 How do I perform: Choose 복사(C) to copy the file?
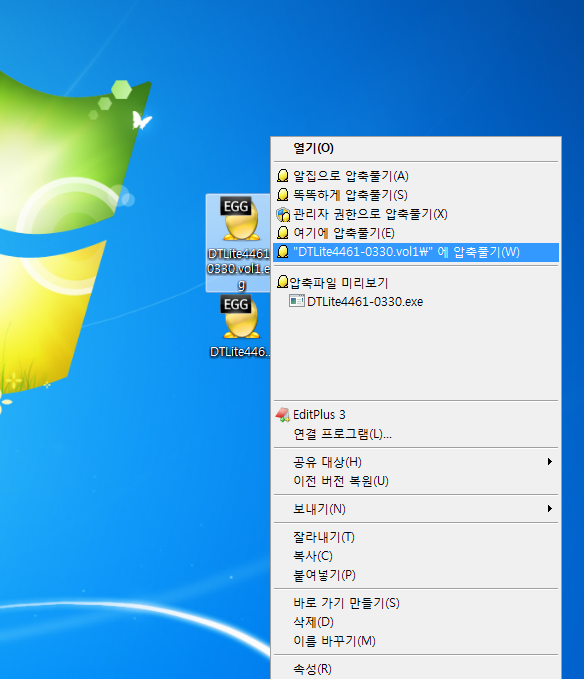[416, 556]
